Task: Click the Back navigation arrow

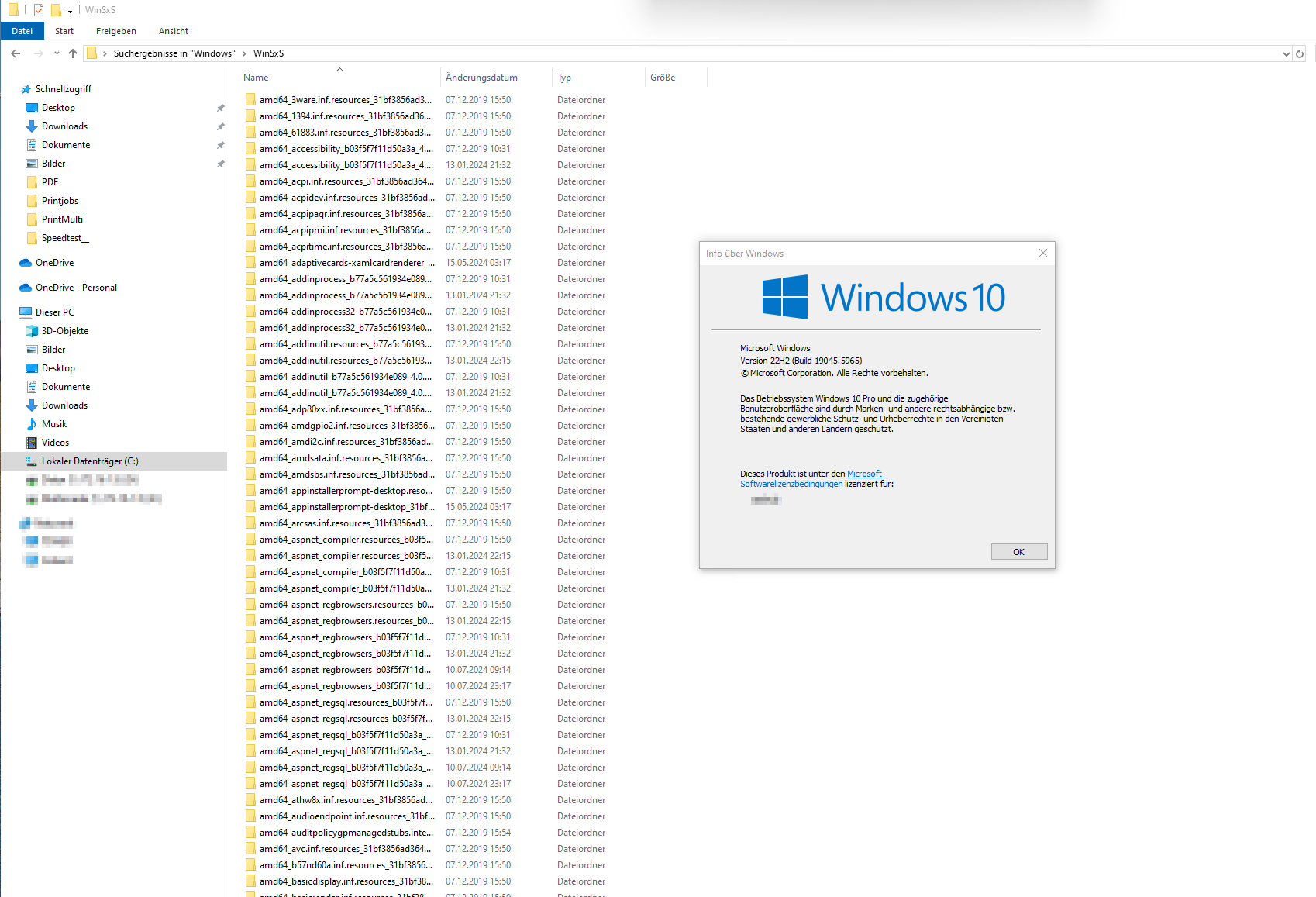Action: click(16, 53)
